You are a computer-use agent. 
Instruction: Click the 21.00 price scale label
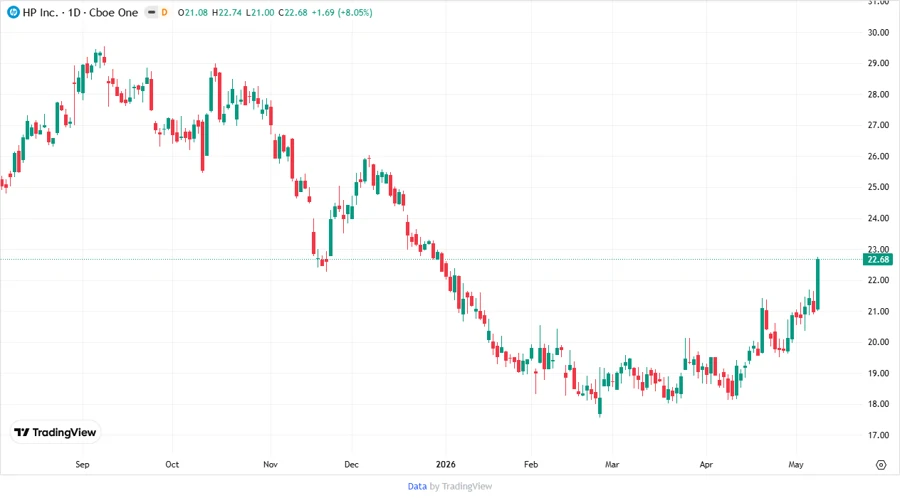[x=878, y=311]
